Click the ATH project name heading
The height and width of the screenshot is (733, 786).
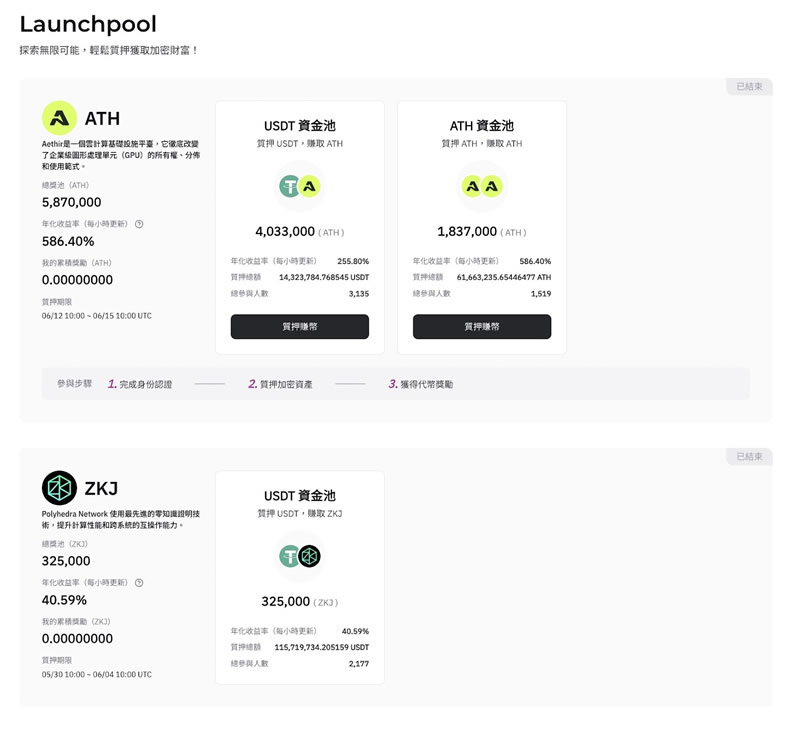[102, 119]
